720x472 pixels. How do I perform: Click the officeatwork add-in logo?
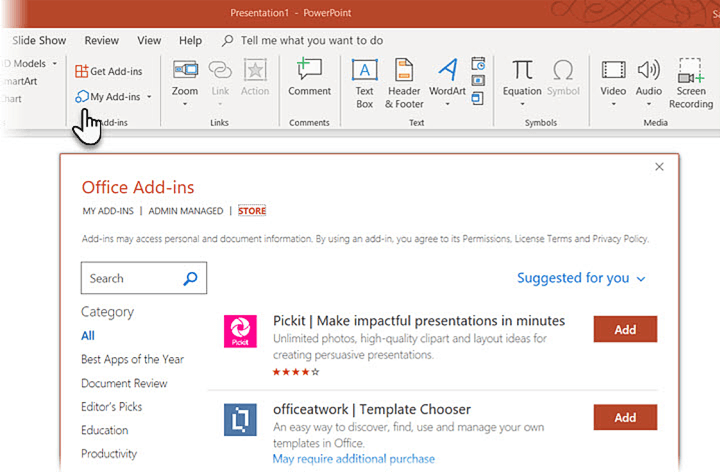click(240, 420)
